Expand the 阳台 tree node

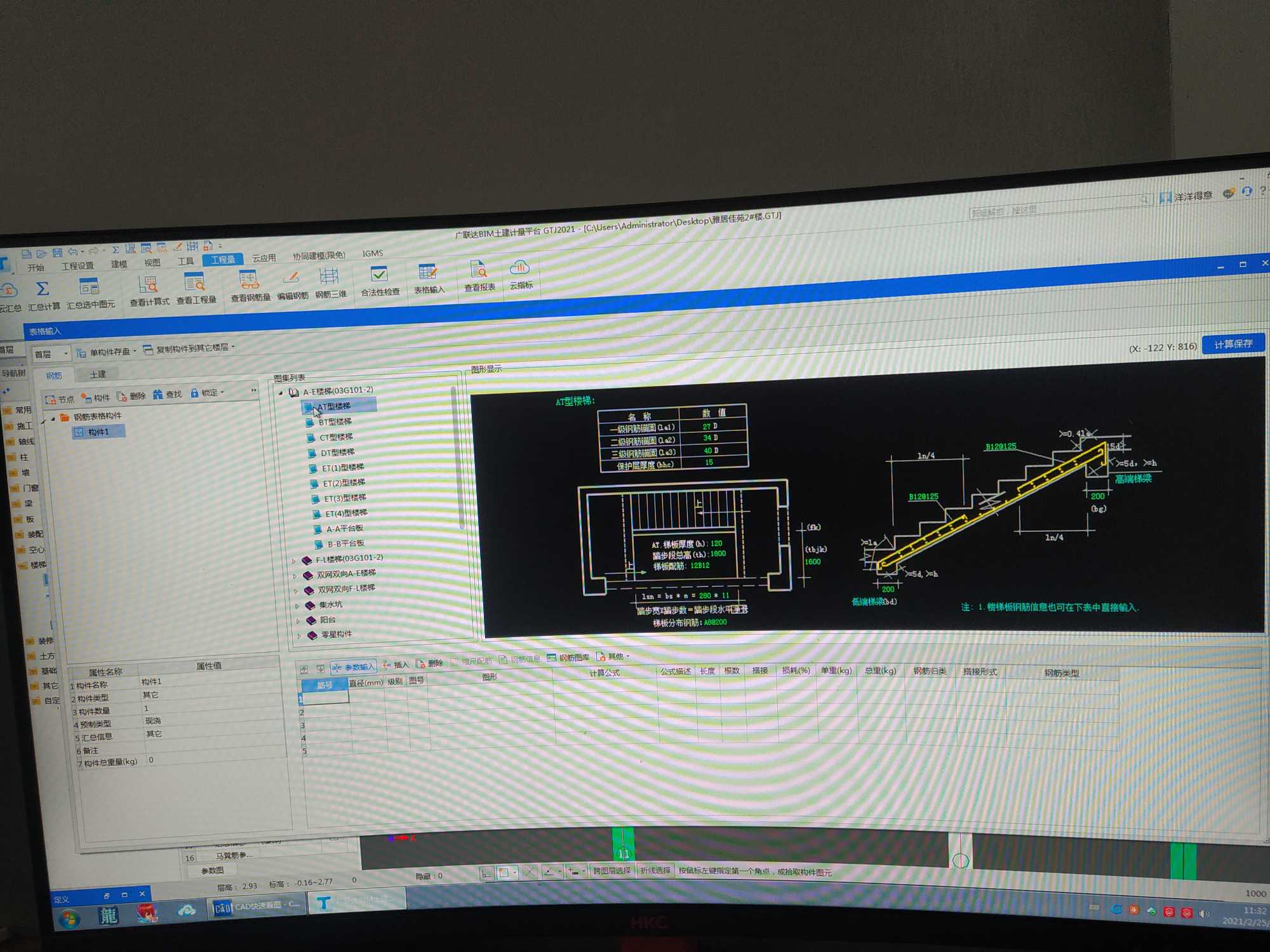pos(298,621)
